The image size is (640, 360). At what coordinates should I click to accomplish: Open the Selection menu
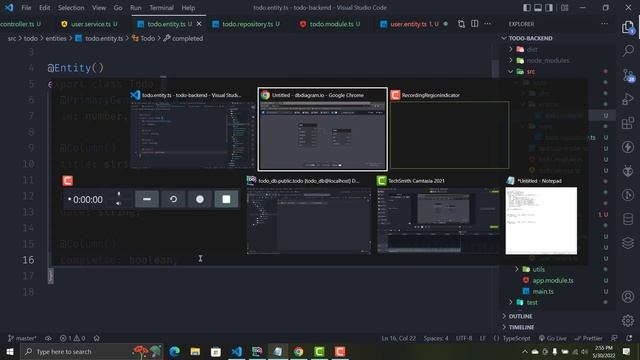(x=71, y=8)
